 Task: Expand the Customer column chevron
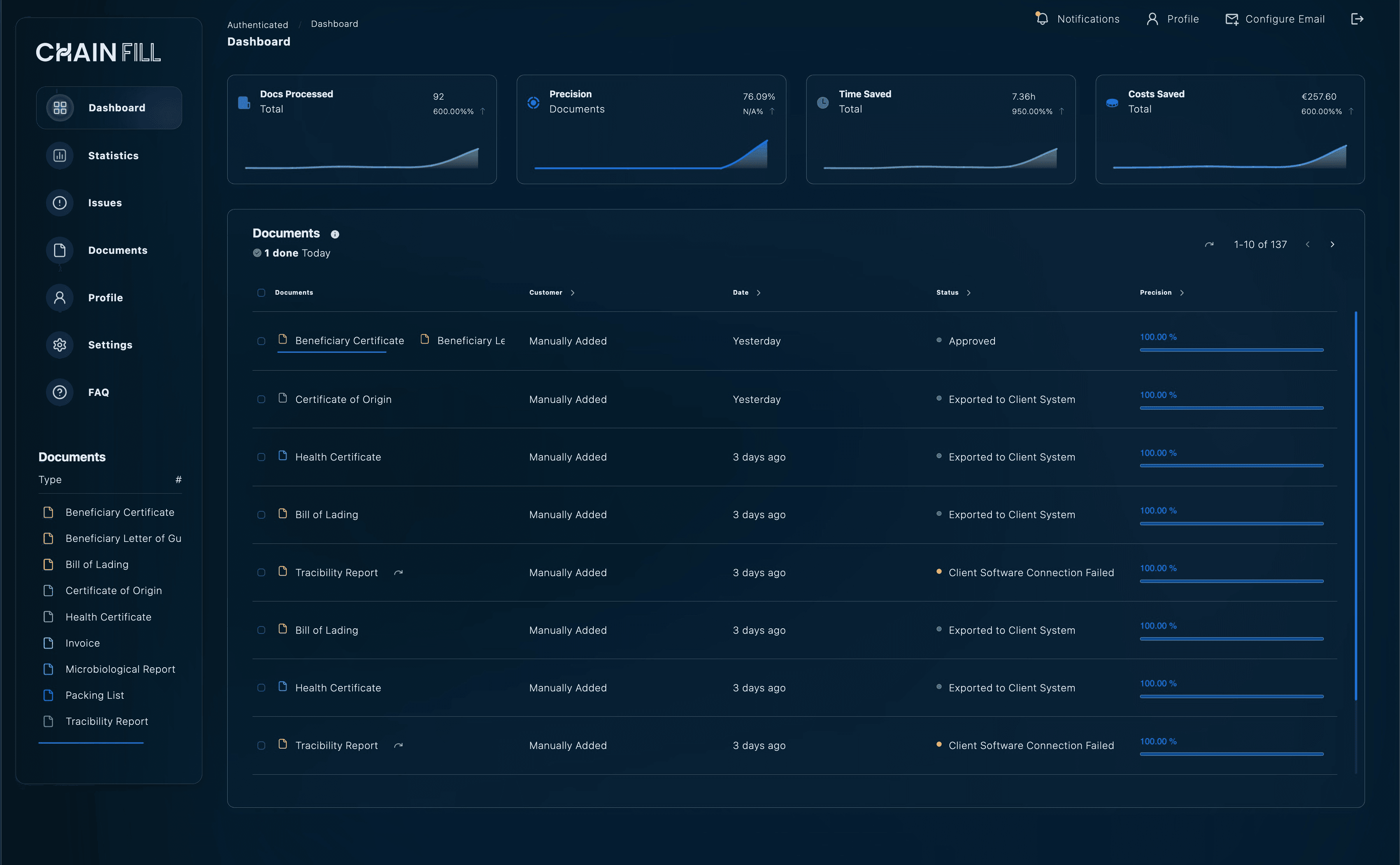572,293
